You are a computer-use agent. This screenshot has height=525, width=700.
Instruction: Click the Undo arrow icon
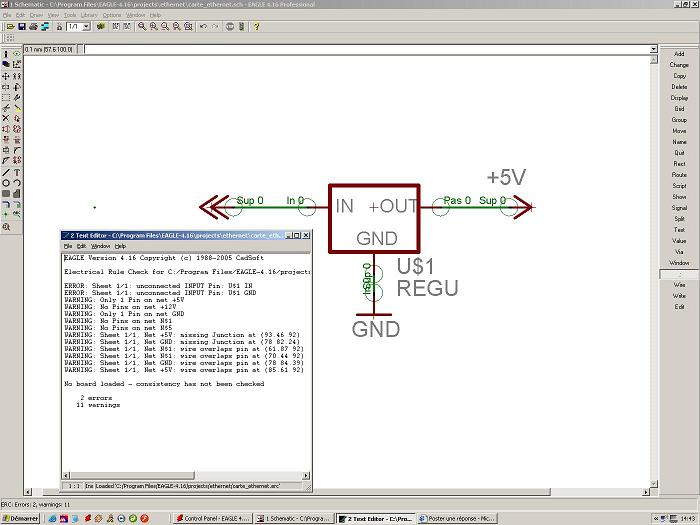coord(203,26)
